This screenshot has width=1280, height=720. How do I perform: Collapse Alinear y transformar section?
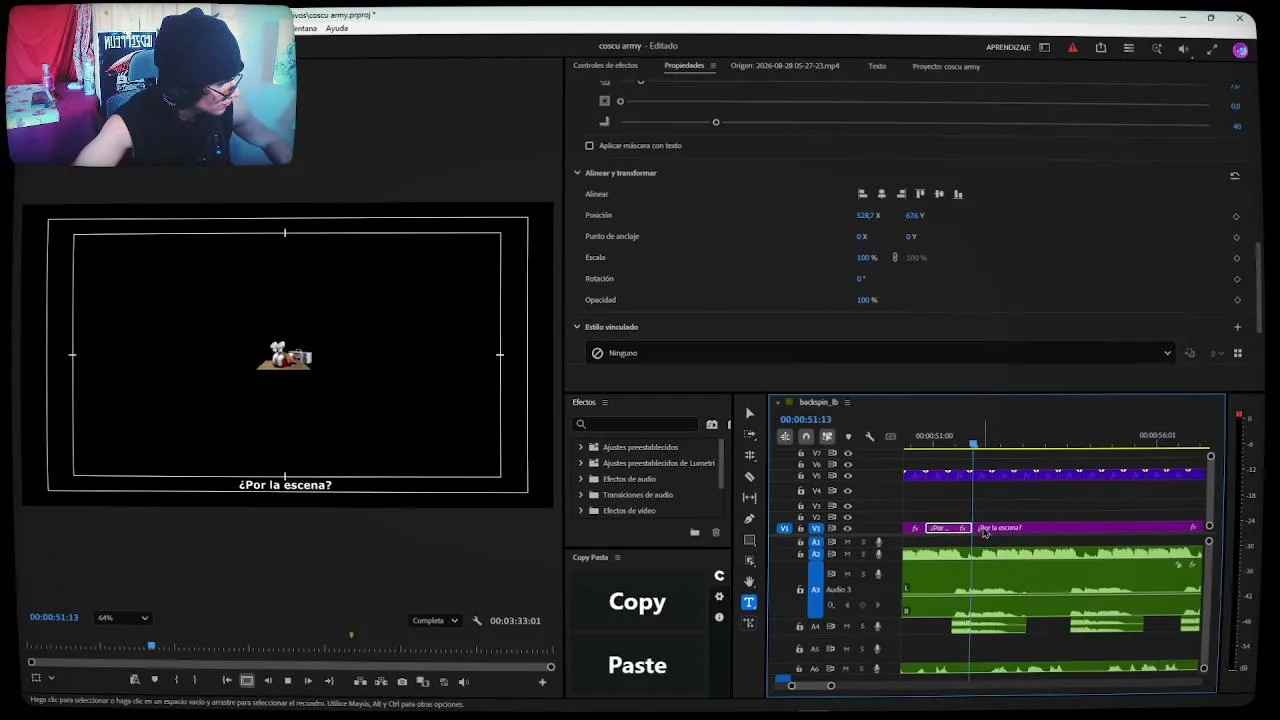577,173
